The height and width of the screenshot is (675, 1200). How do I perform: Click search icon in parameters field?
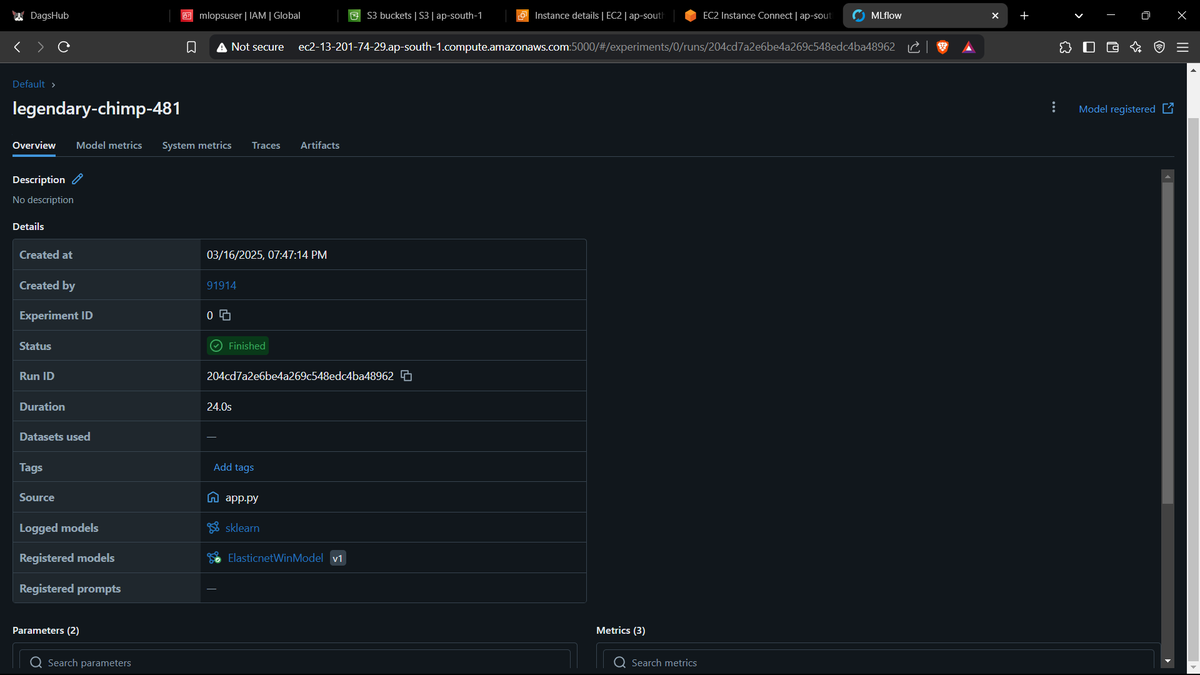[37, 662]
